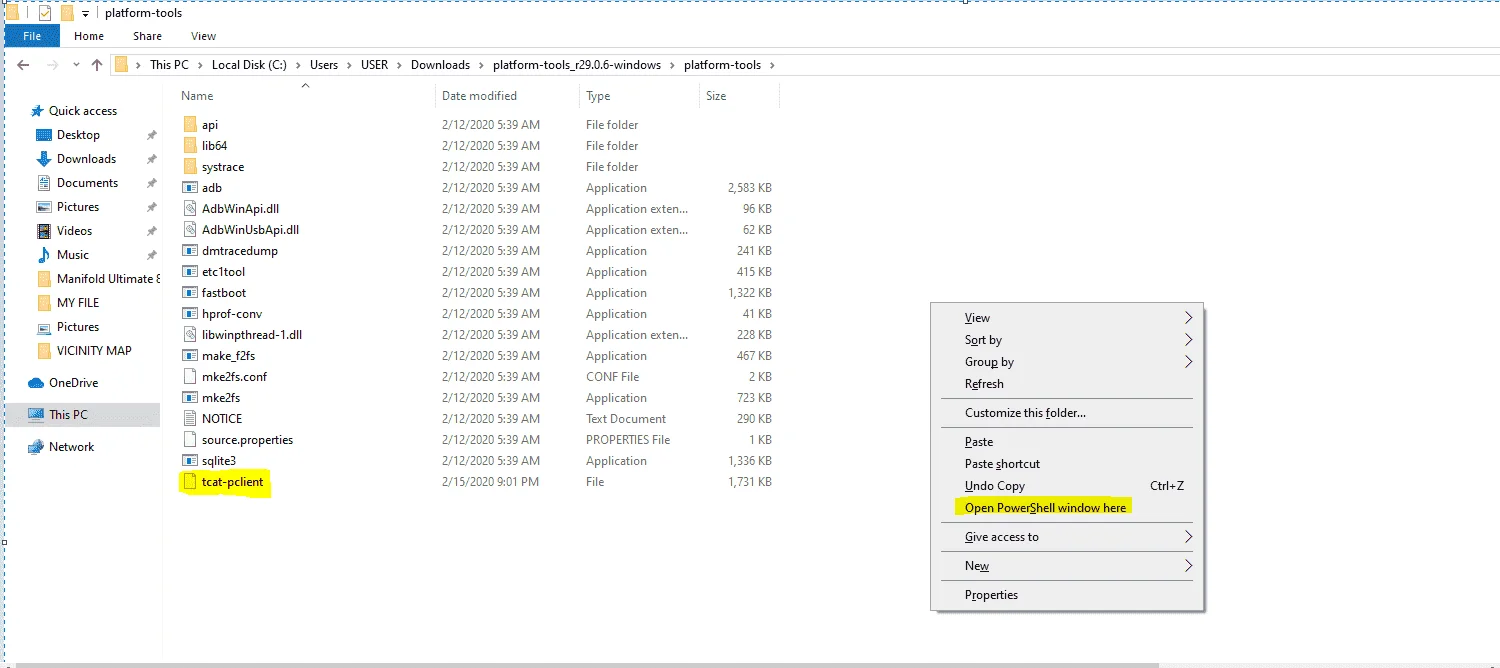1500x668 pixels.
Task: Open Documents in Quick access
Action: coord(87,183)
